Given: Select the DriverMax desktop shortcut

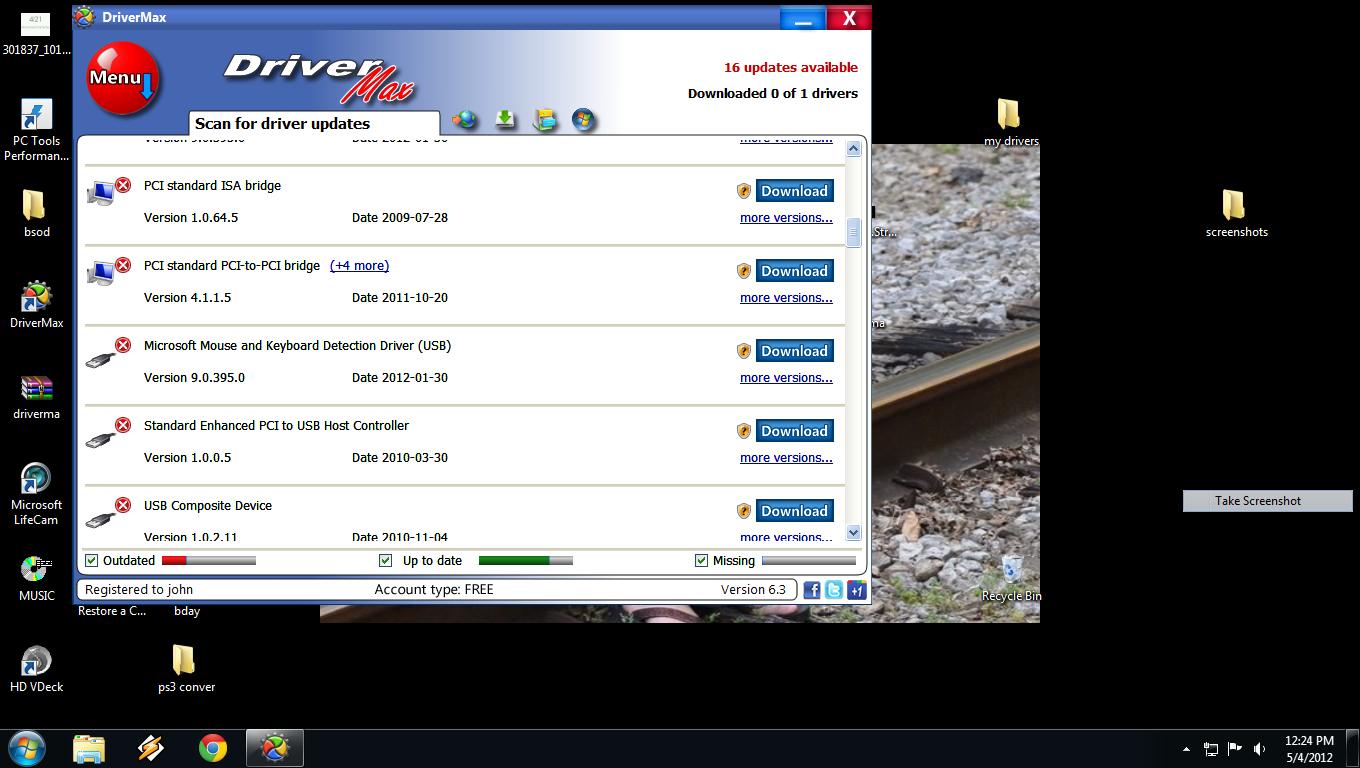Looking at the screenshot, I should [x=36, y=304].
